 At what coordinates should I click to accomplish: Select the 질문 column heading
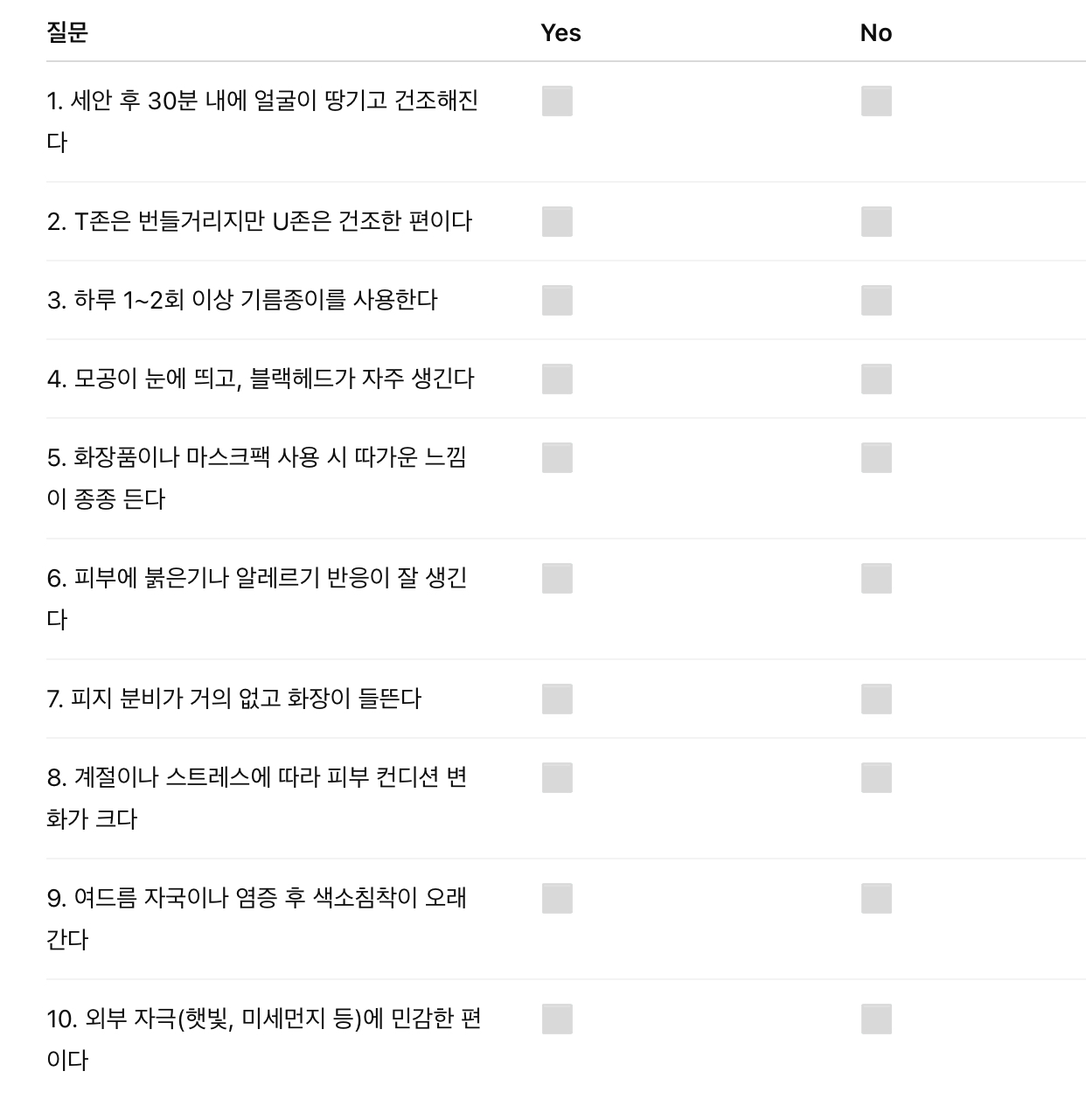tap(70, 33)
